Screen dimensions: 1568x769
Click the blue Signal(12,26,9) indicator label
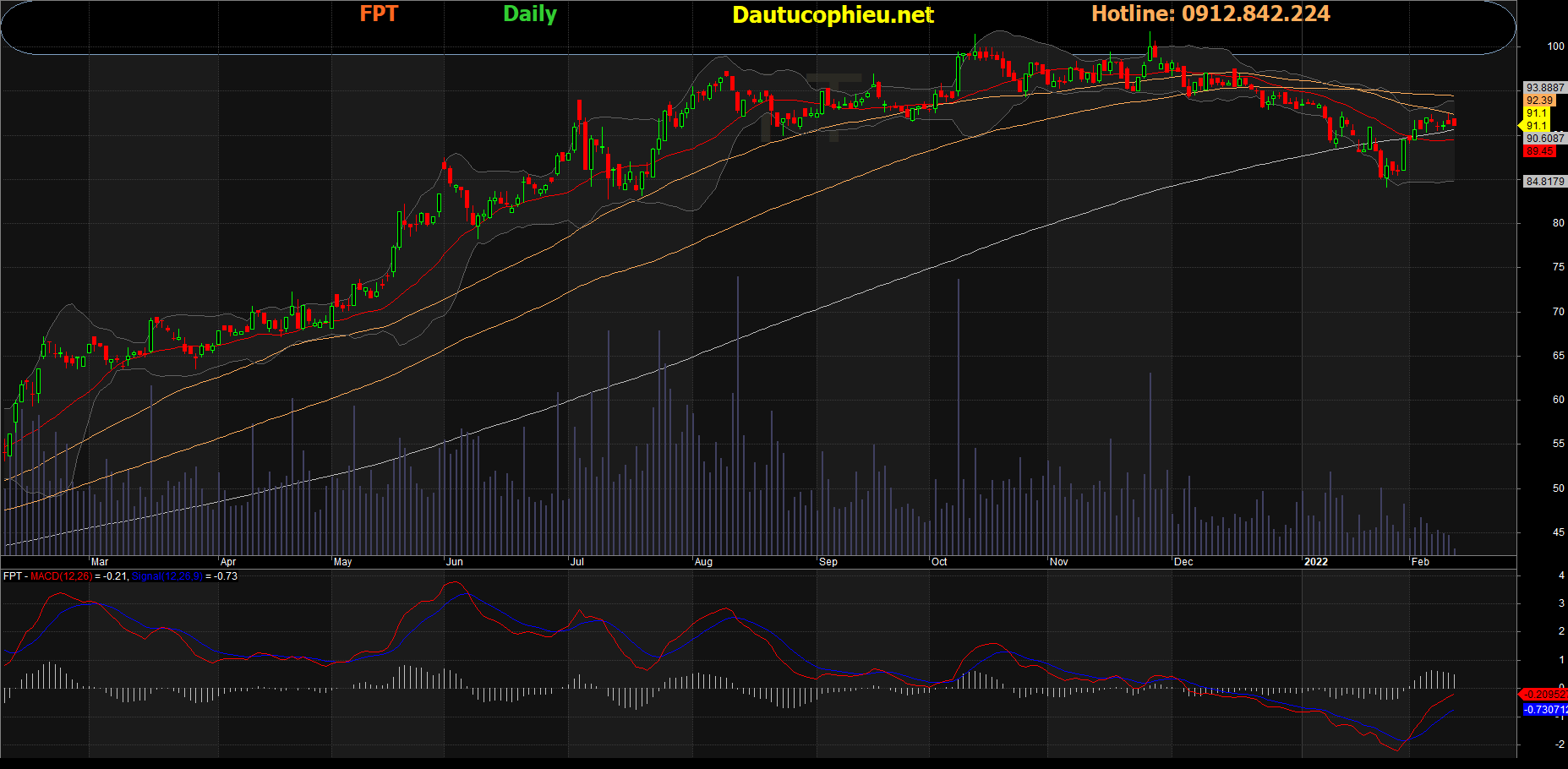pos(167,576)
